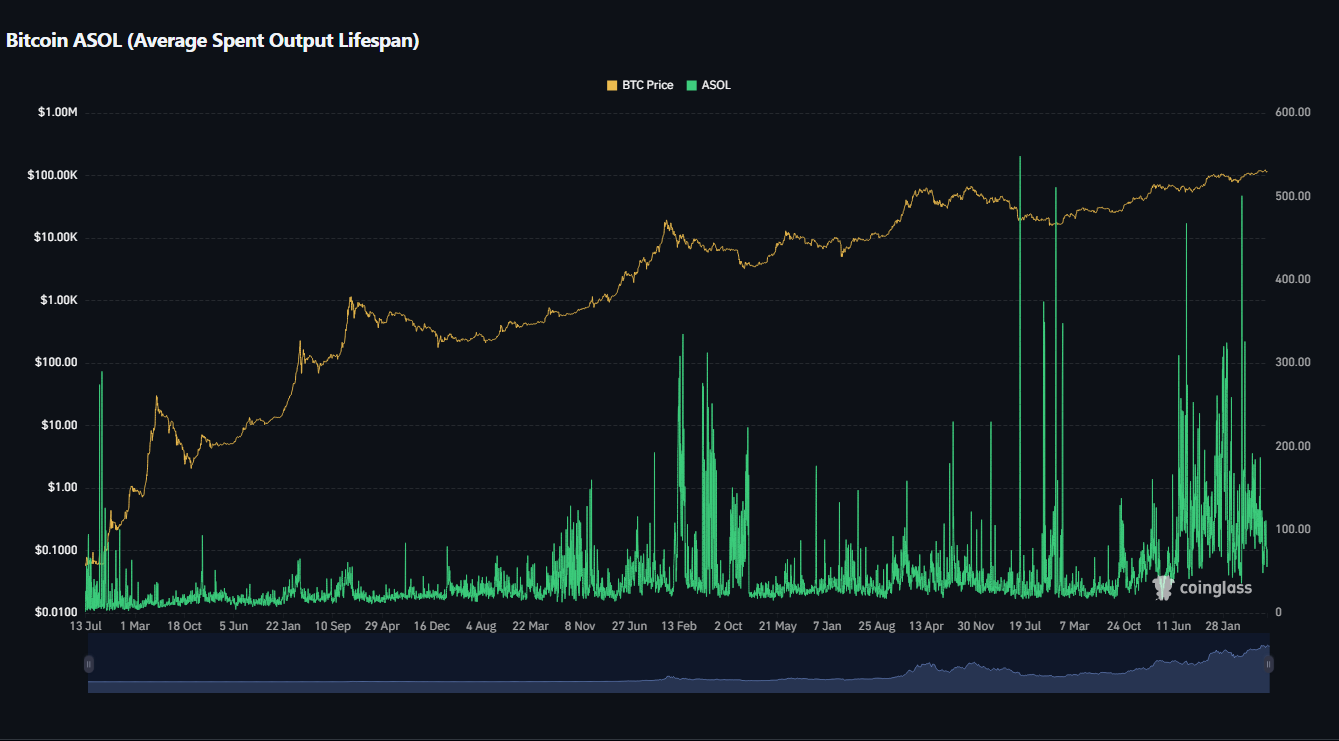Click the $100.00K left axis label
The height and width of the screenshot is (741, 1339).
pos(52,175)
